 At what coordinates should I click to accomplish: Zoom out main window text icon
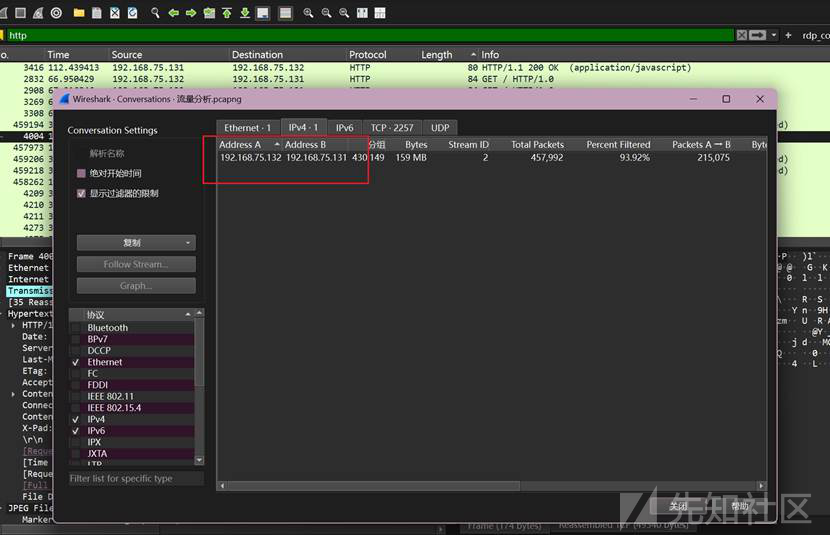tap(326, 13)
